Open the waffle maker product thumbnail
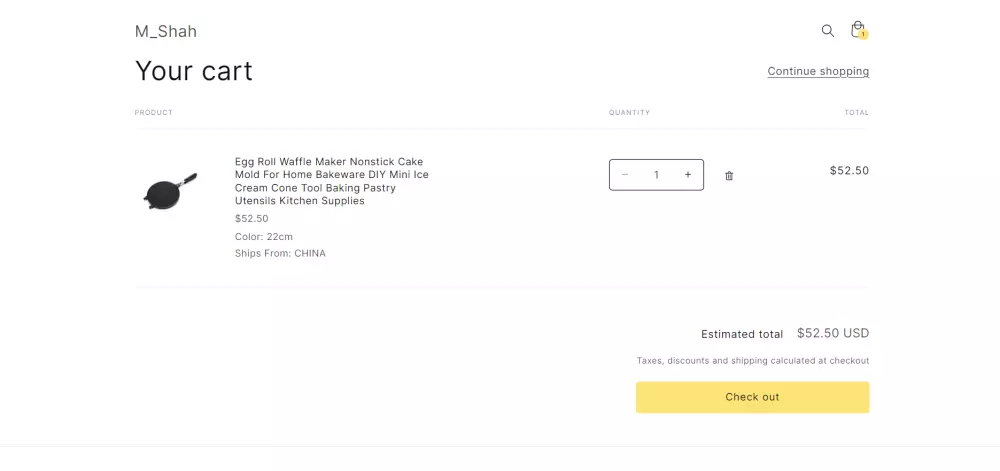This screenshot has width=1000, height=471. [x=171, y=190]
